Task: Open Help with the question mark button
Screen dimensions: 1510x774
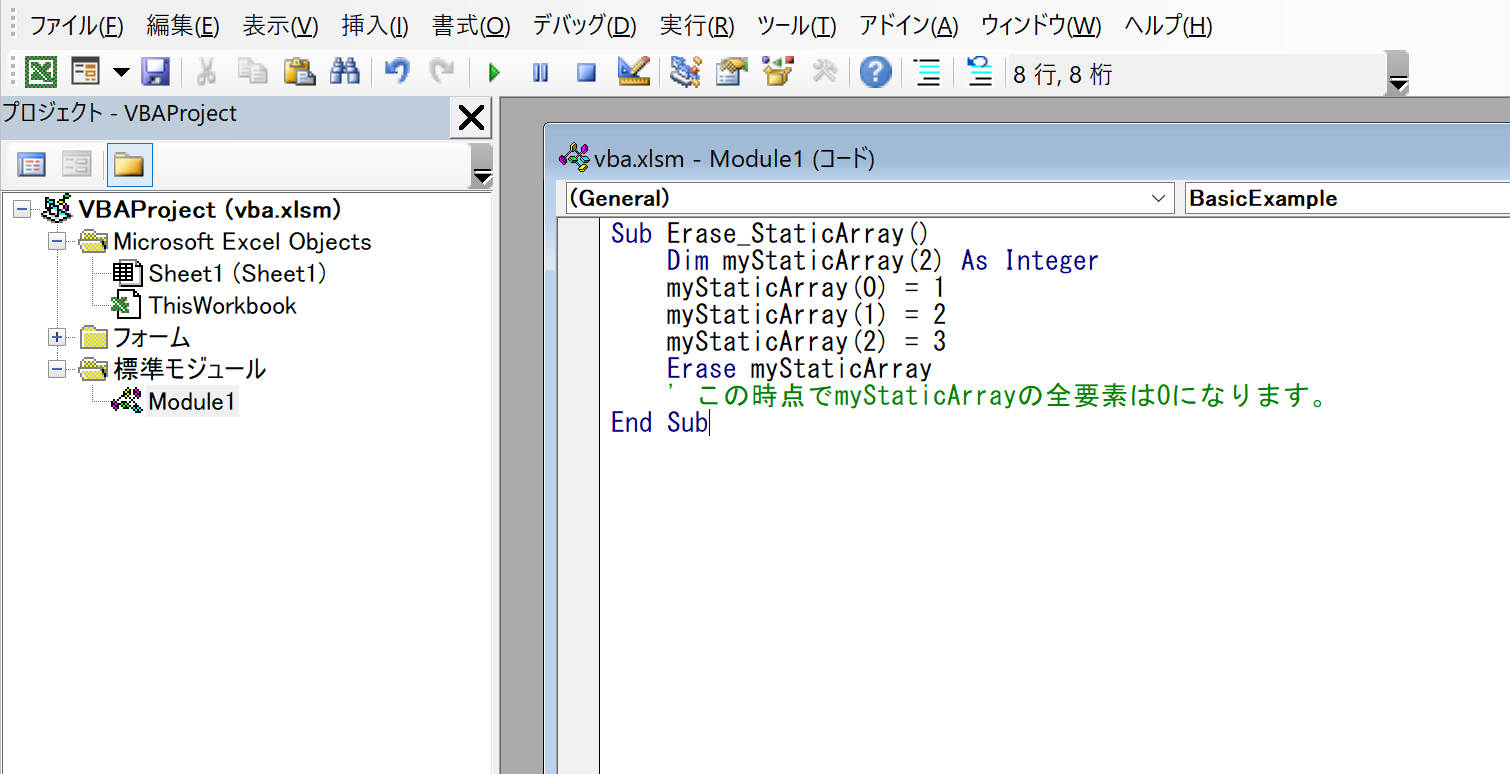Action: 874,72
